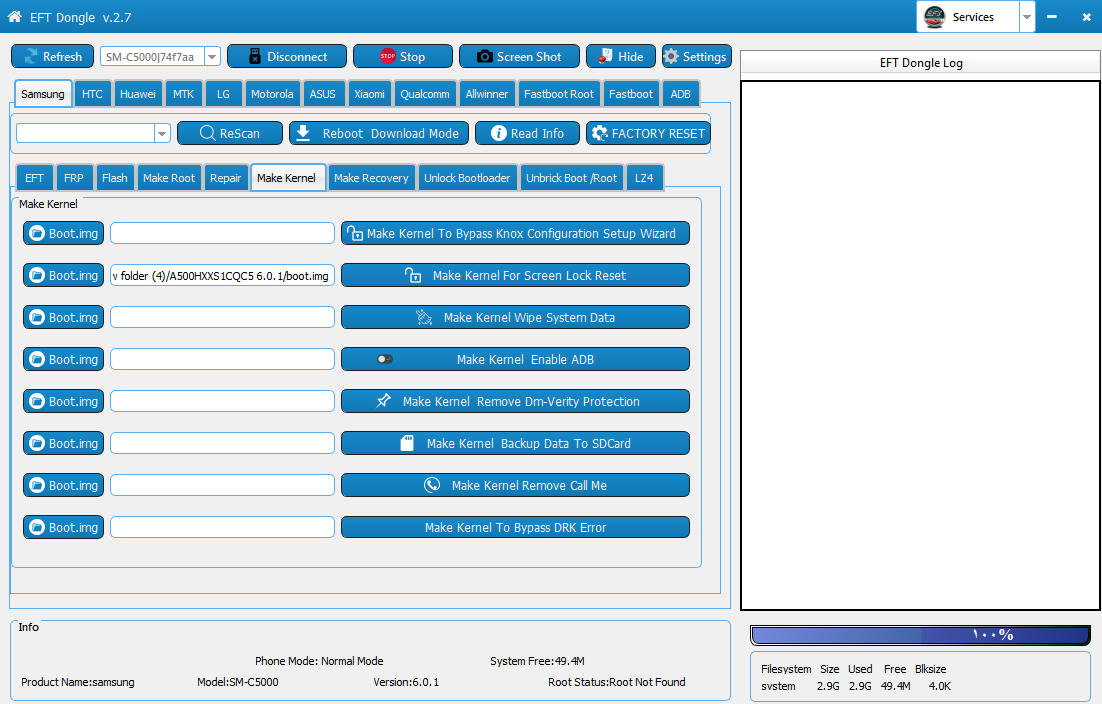
Task: Click Make Kernel Enable ADB
Action: [x=515, y=359]
